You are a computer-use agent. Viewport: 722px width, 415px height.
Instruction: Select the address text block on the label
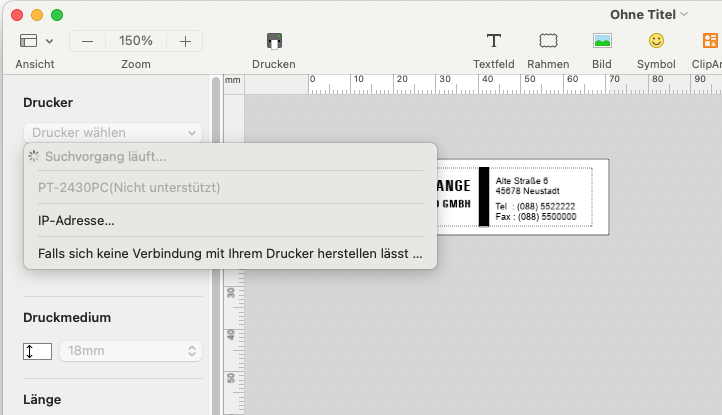(x=536, y=199)
